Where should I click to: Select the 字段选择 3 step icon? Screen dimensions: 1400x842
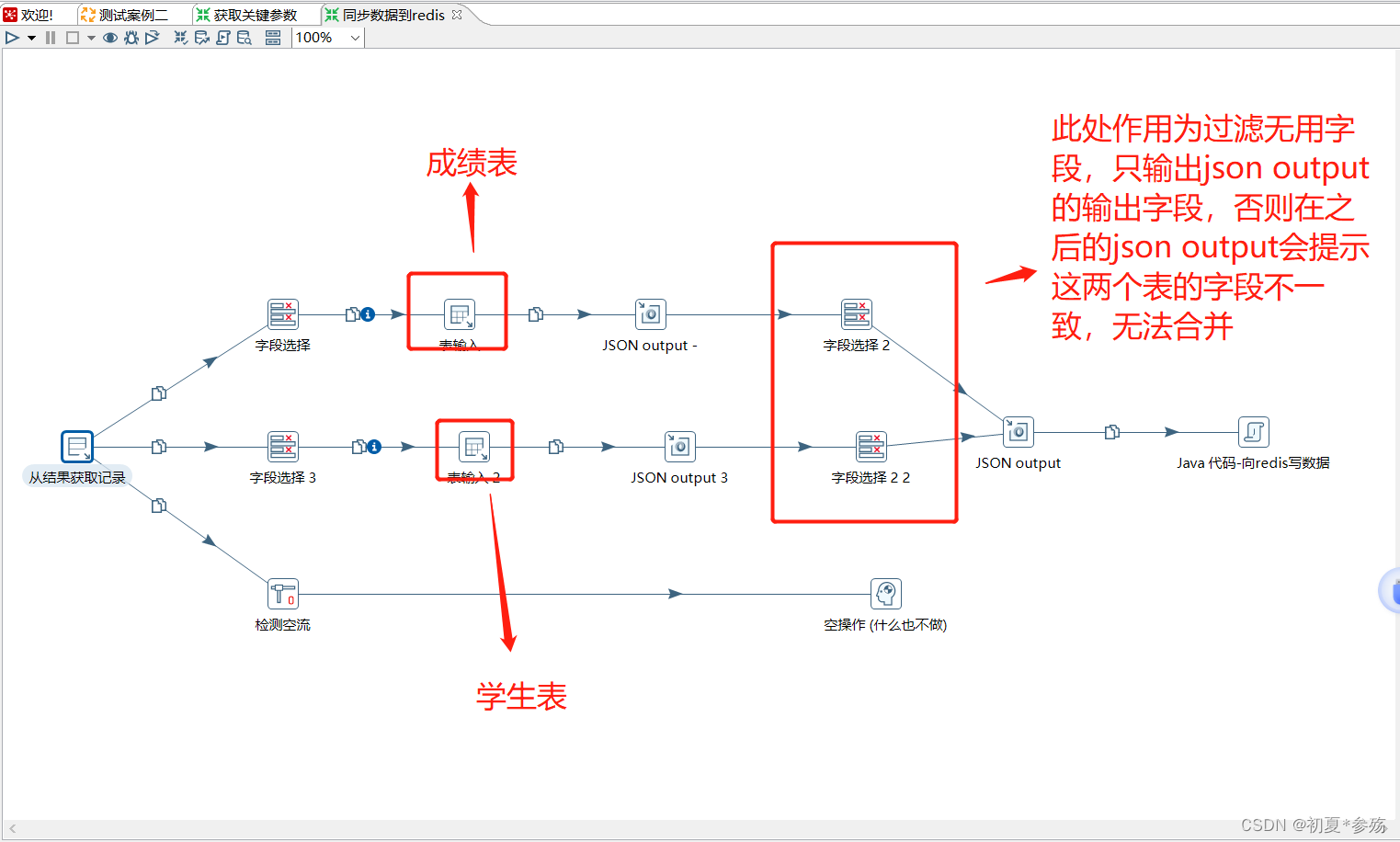click(283, 447)
